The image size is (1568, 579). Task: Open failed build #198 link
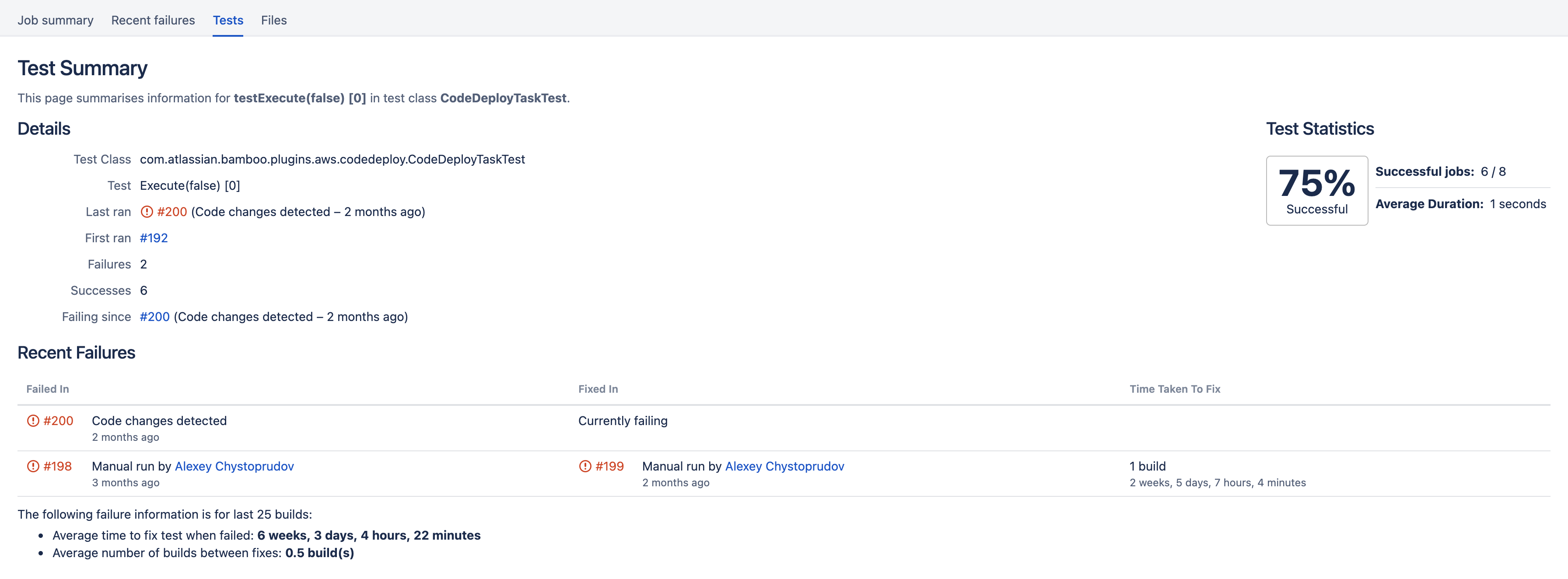click(x=58, y=467)
